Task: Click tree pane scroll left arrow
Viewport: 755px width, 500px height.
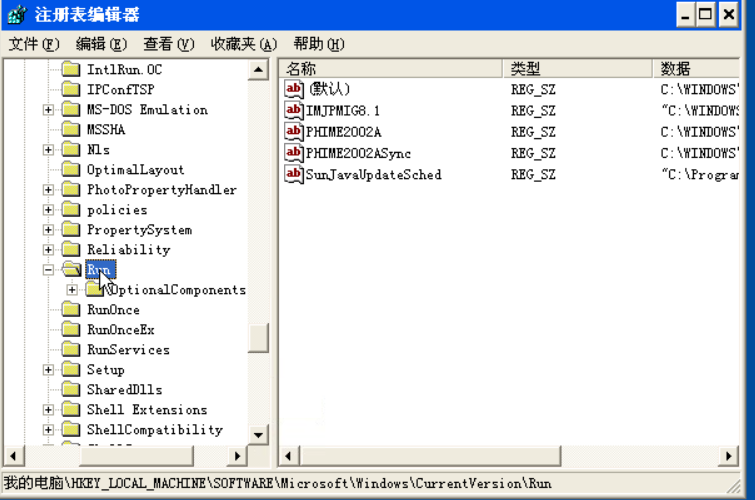Action: (13, 456)
